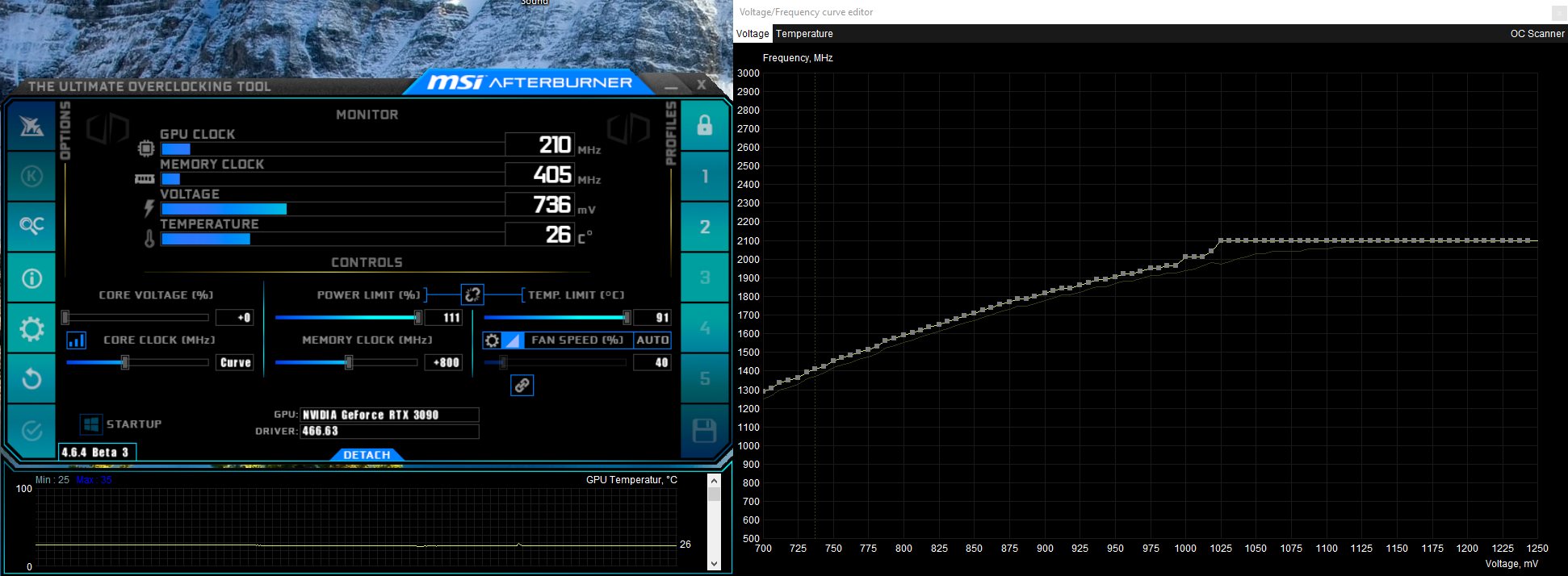Click the thermometer temperature icon

149,239
